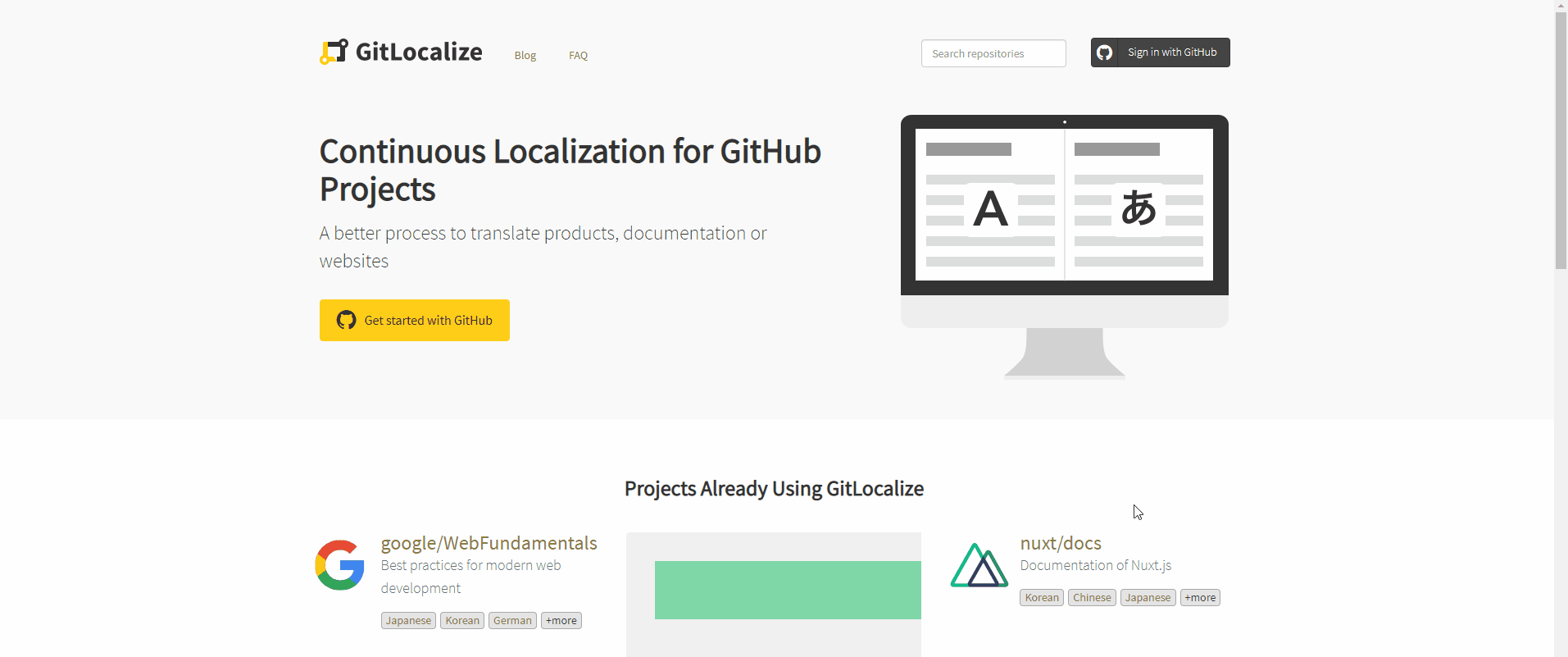Click the Japanese tag under nuxt/docs
This screenshot has height=657, width=1568.
click(1148, 598)
